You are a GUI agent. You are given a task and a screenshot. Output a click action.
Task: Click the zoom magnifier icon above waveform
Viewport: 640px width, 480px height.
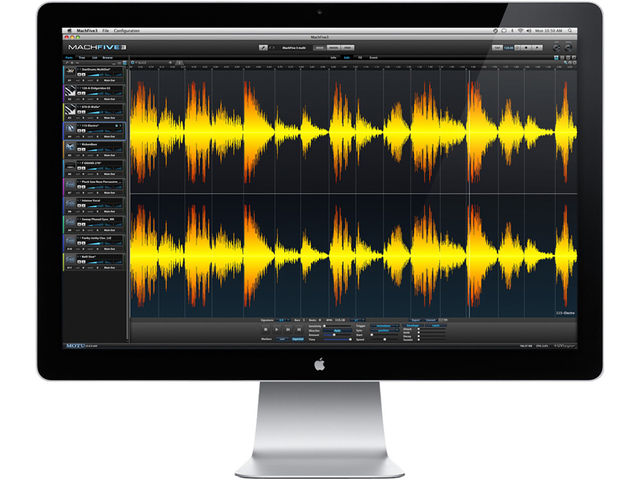[565, 62]
